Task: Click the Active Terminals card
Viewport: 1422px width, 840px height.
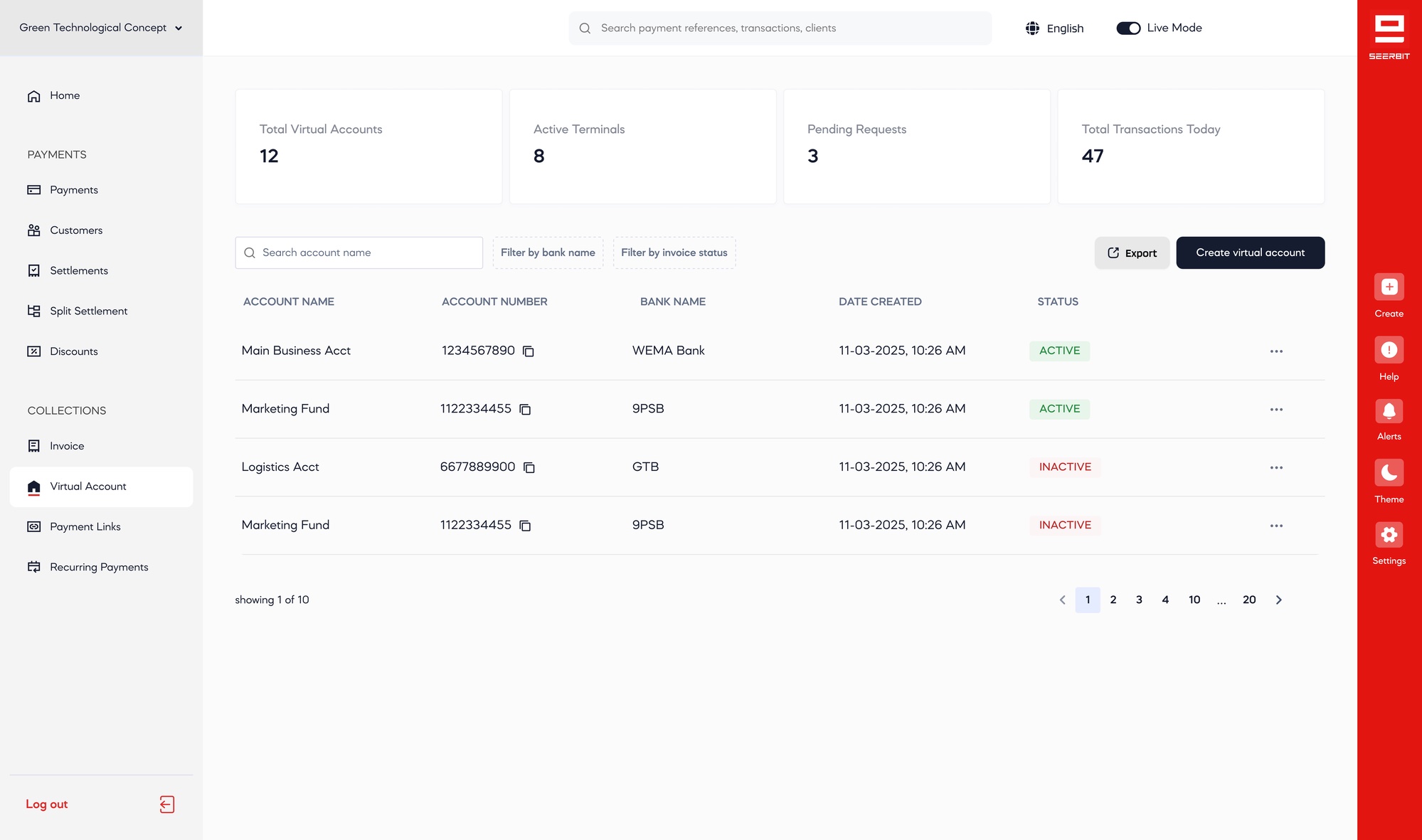Action: 642,147
